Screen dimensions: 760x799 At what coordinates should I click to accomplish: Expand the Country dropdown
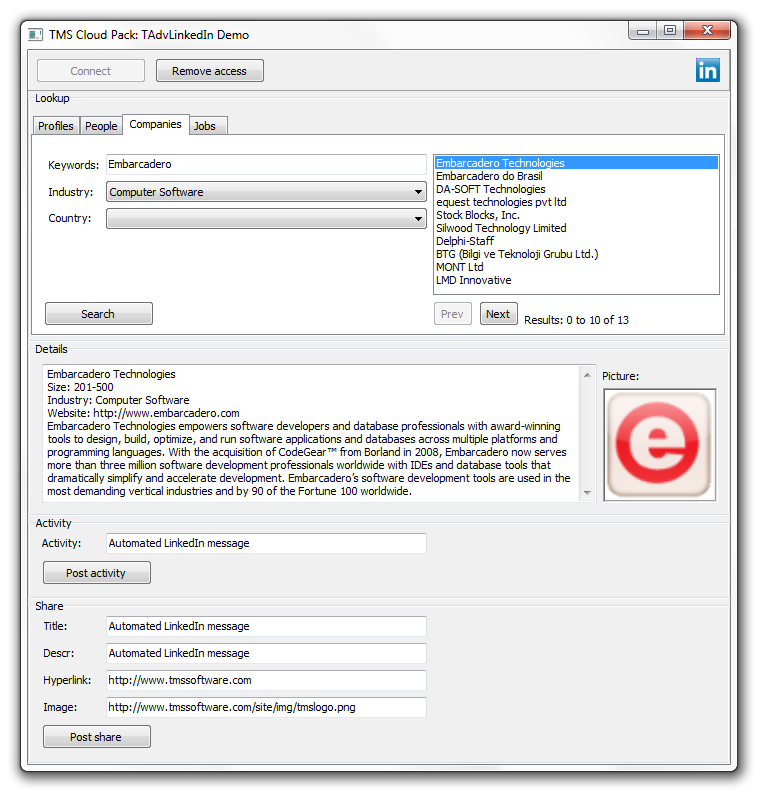pos(266,219)
